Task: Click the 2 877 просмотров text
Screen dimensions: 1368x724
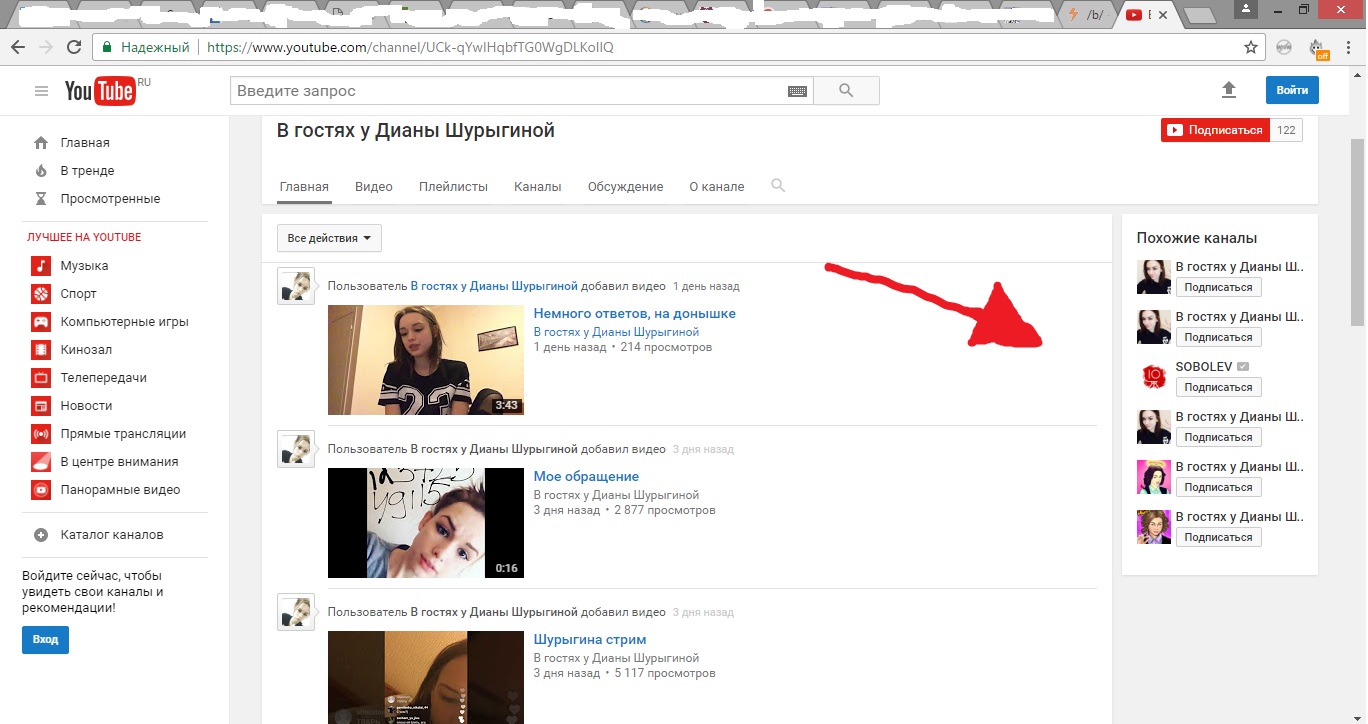Action: click(x=665, y=510)
